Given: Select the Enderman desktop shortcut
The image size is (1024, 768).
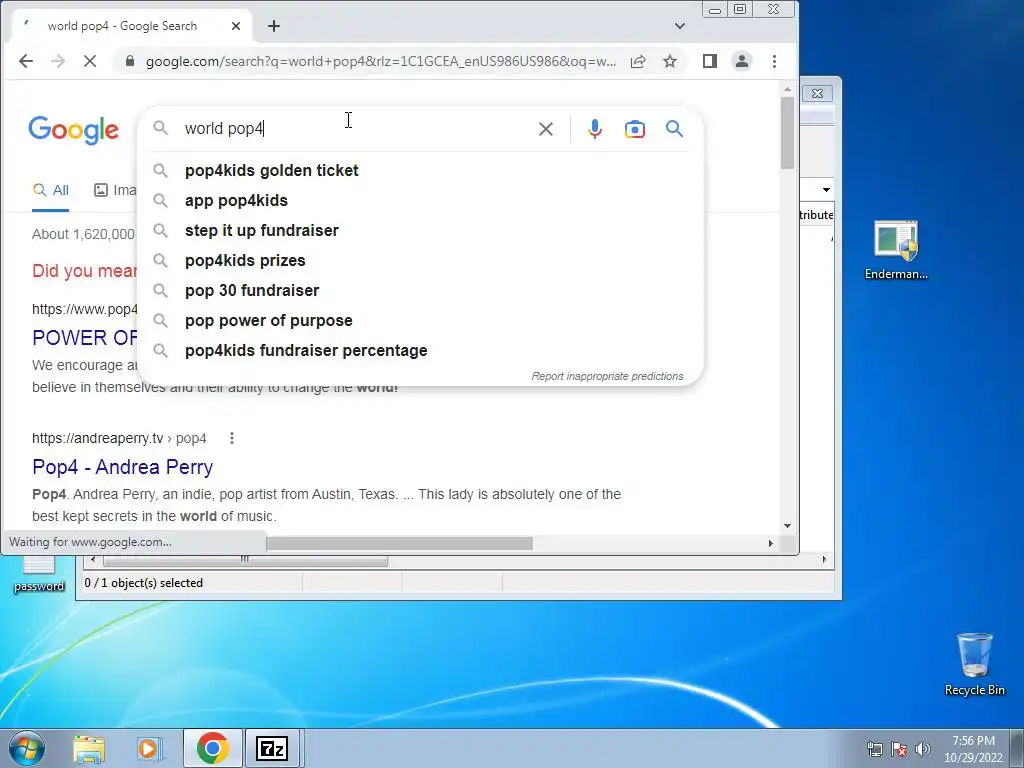Looking at the screenshot, I should [x=896, y=251].
